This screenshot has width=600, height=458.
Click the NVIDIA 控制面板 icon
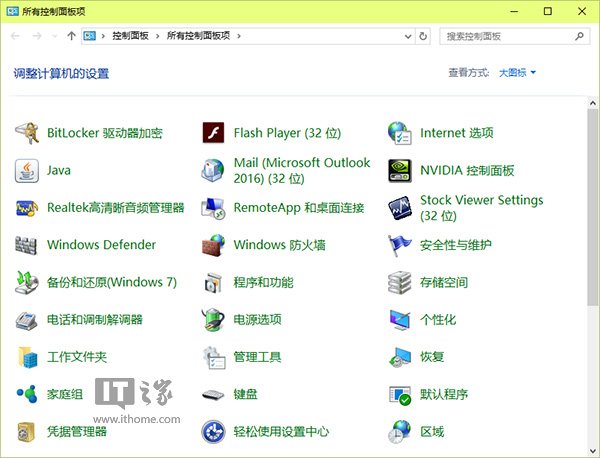(400, 171)
